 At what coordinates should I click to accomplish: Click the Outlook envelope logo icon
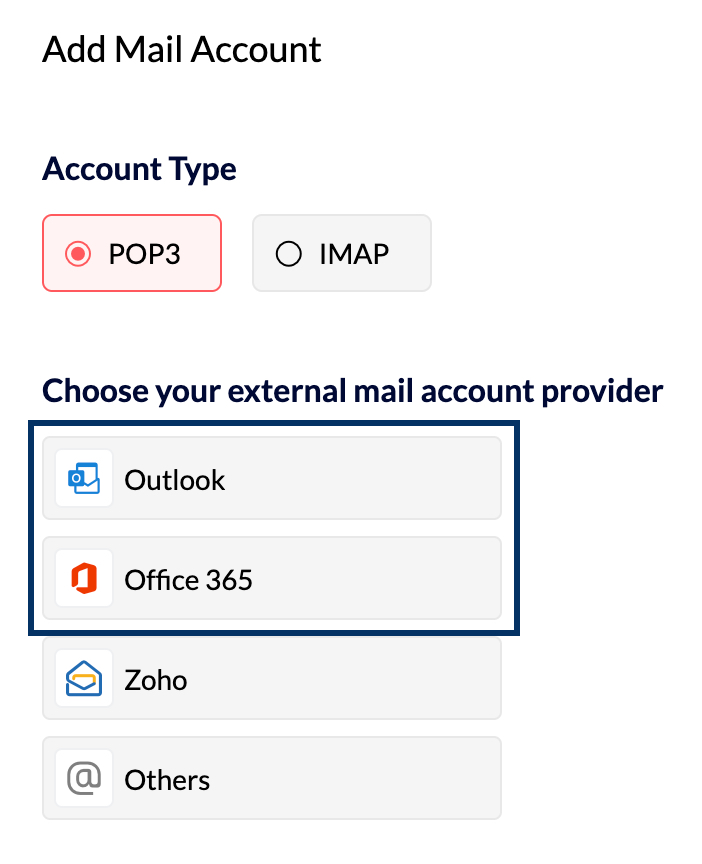pos(84,479)
